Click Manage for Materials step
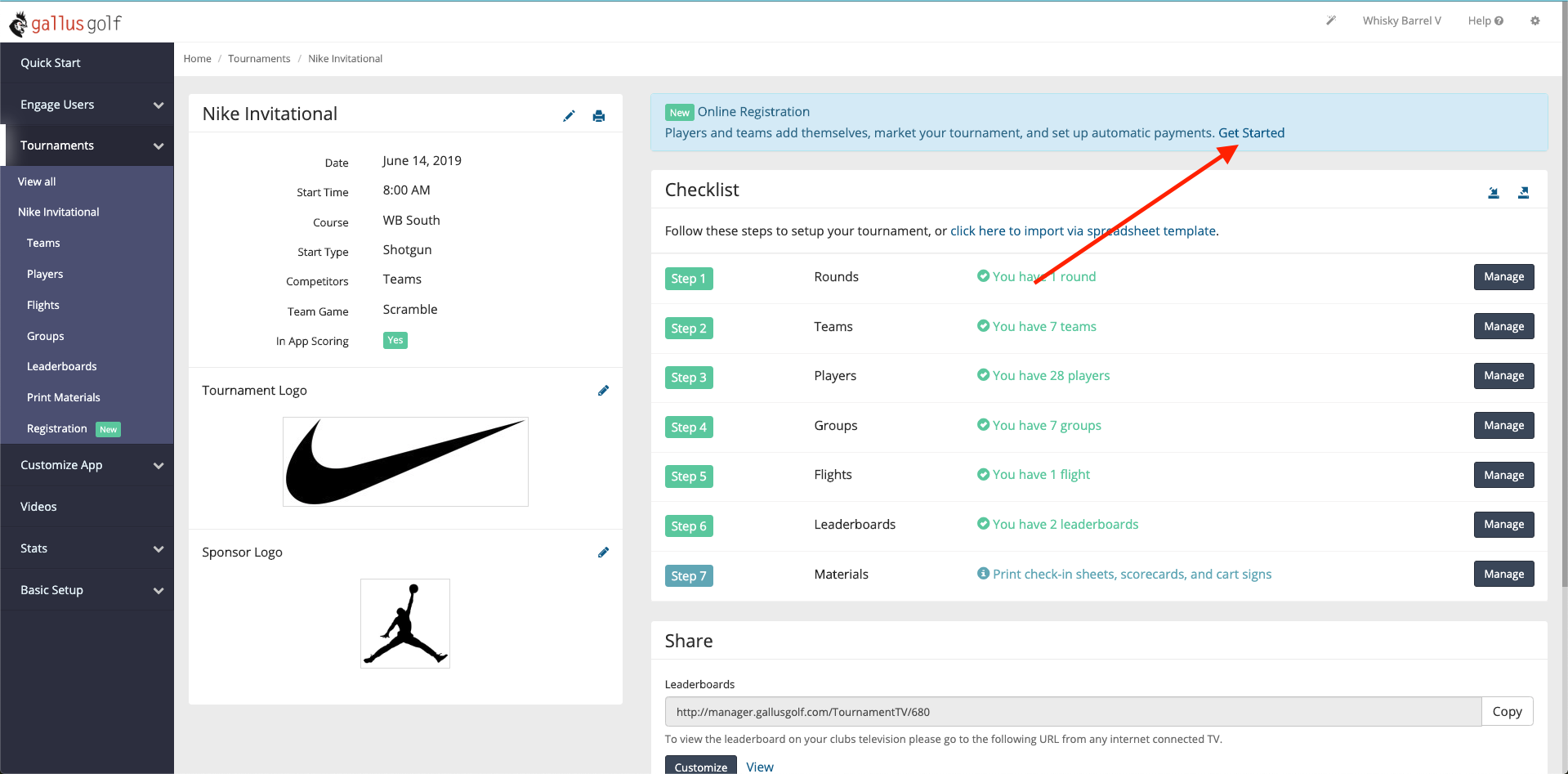Image resolution: width=1568 pixels, height=774 pixels. tap(1503, 574)
